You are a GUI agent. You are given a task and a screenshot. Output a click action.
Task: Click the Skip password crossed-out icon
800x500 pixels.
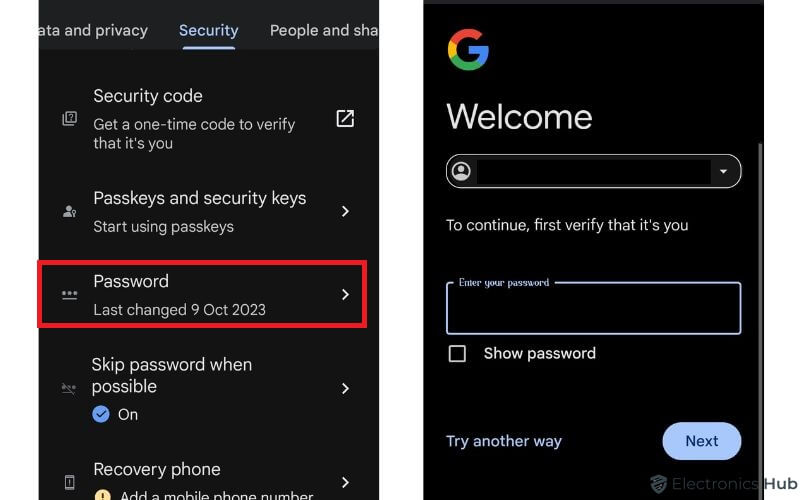tap(69, 389)
